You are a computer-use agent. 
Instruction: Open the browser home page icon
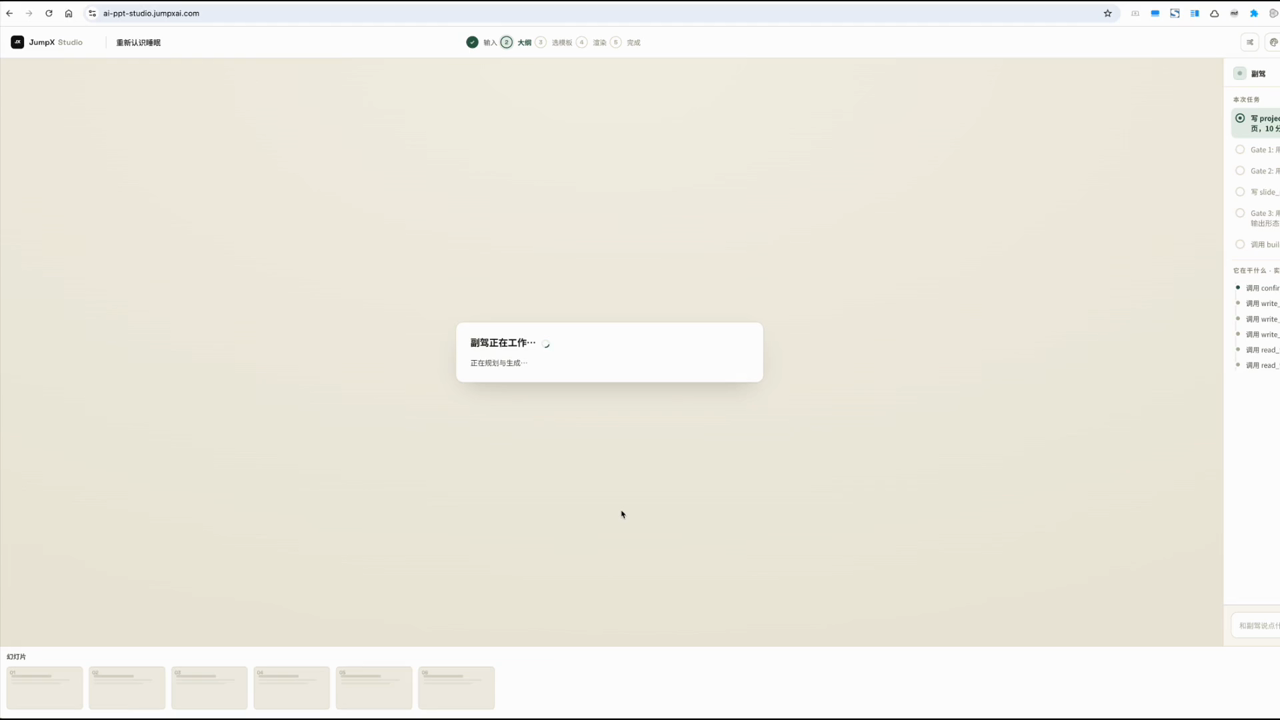click(68, 13)
